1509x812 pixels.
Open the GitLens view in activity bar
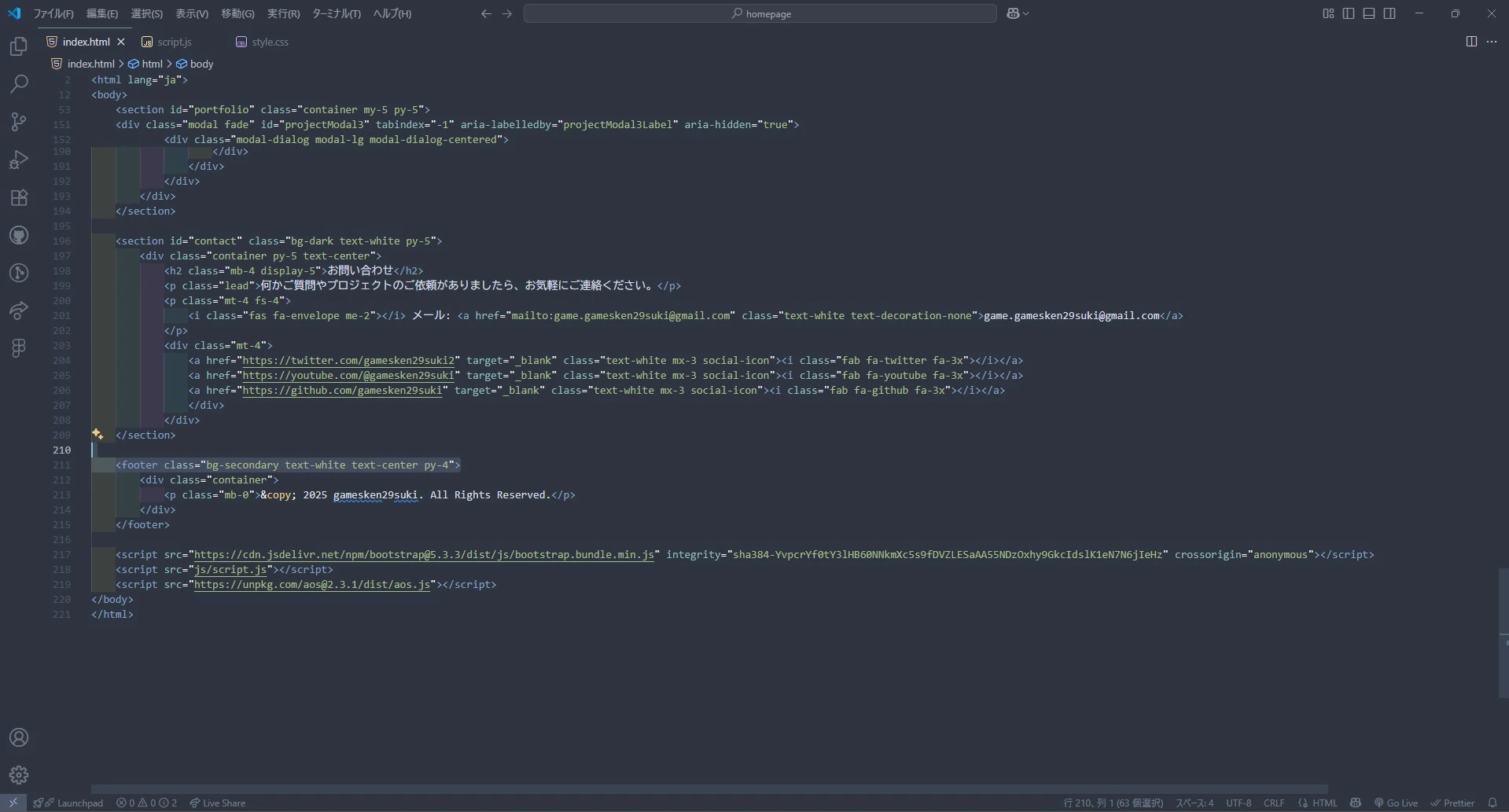coord(19,273)
